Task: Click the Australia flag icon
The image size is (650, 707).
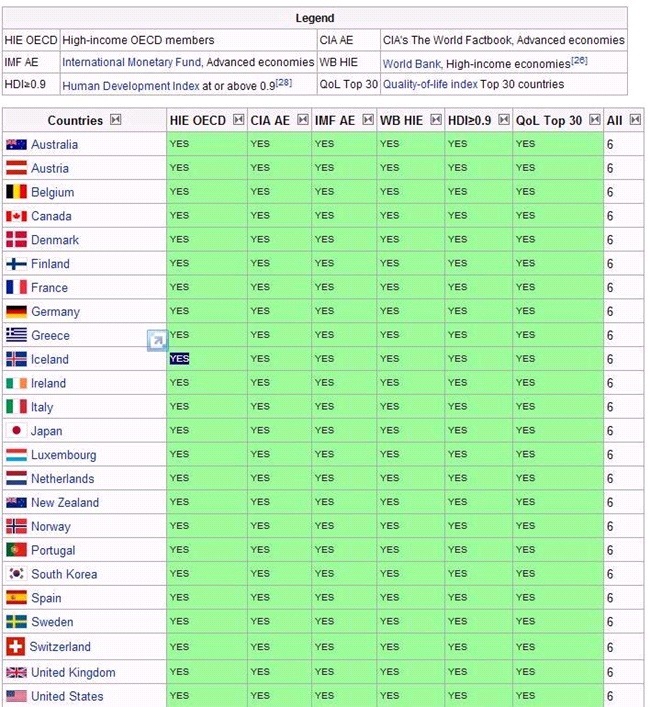Action: (x=16, y=145)
